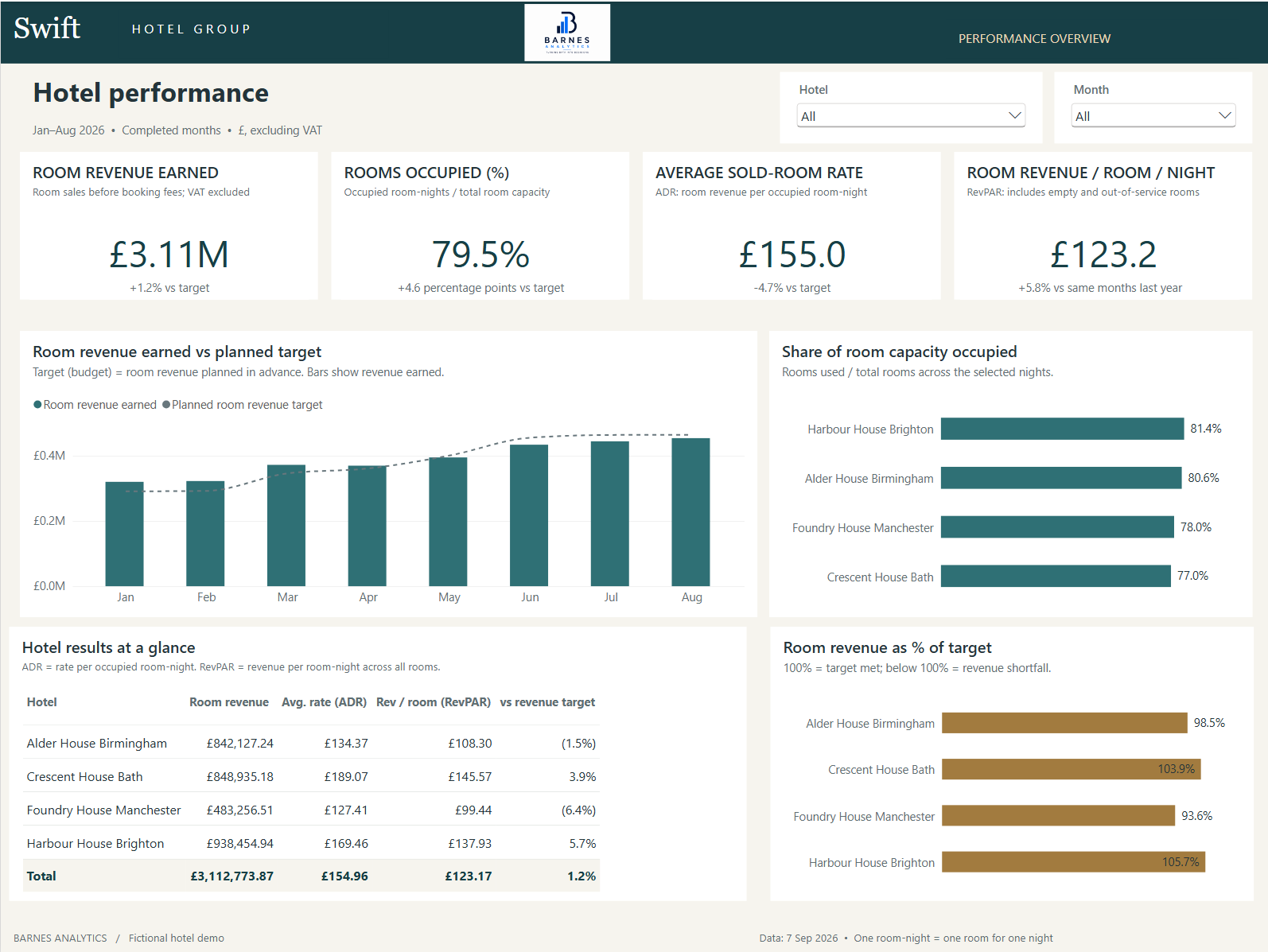Screen dimensions: 1268x952
Task: Sort table by Room revenue header
Action: 229,702
